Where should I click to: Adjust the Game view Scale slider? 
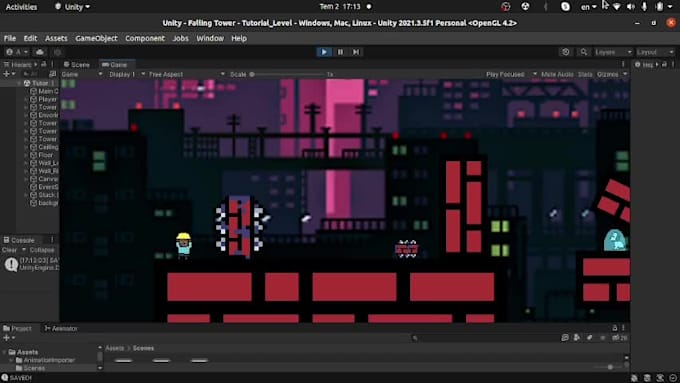pyautogui.click(x=287, y=75)
